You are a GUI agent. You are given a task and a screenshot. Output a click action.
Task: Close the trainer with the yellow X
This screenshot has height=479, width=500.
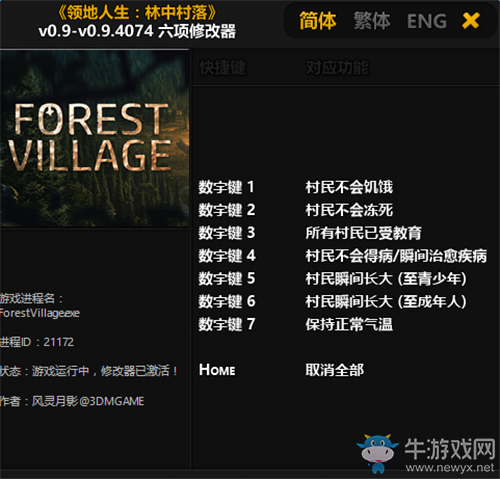471,21
